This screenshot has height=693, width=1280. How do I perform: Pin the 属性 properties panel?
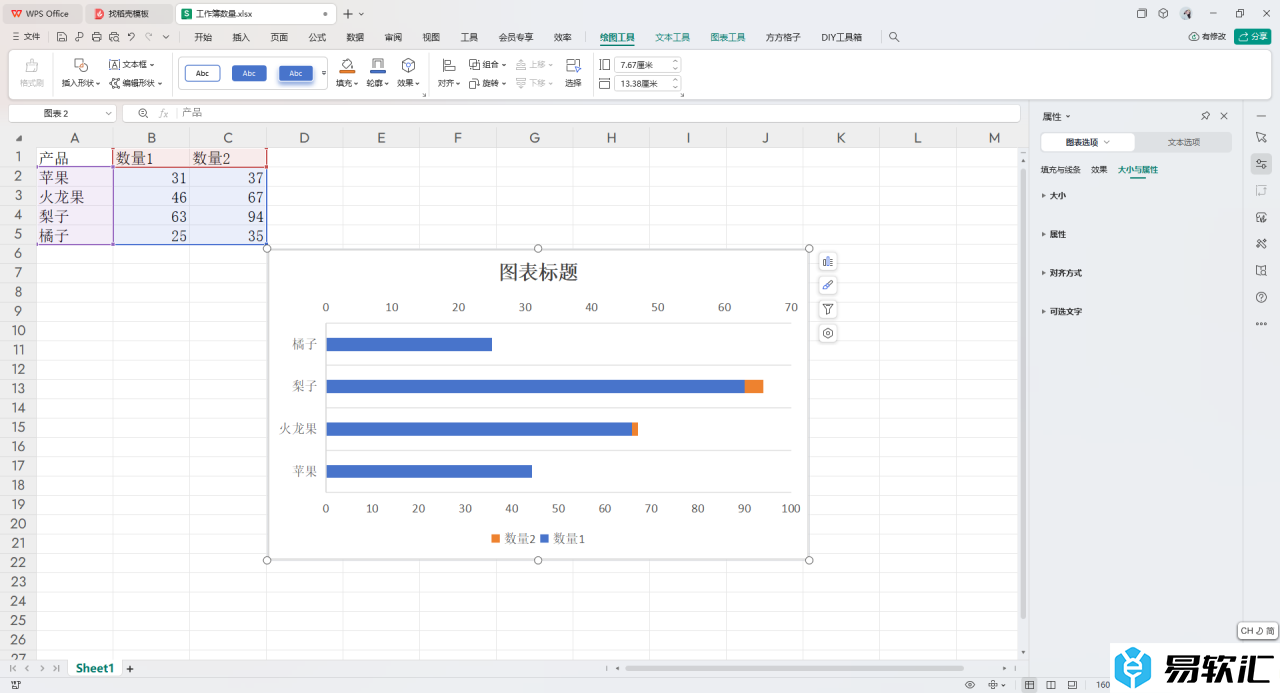1206,116
